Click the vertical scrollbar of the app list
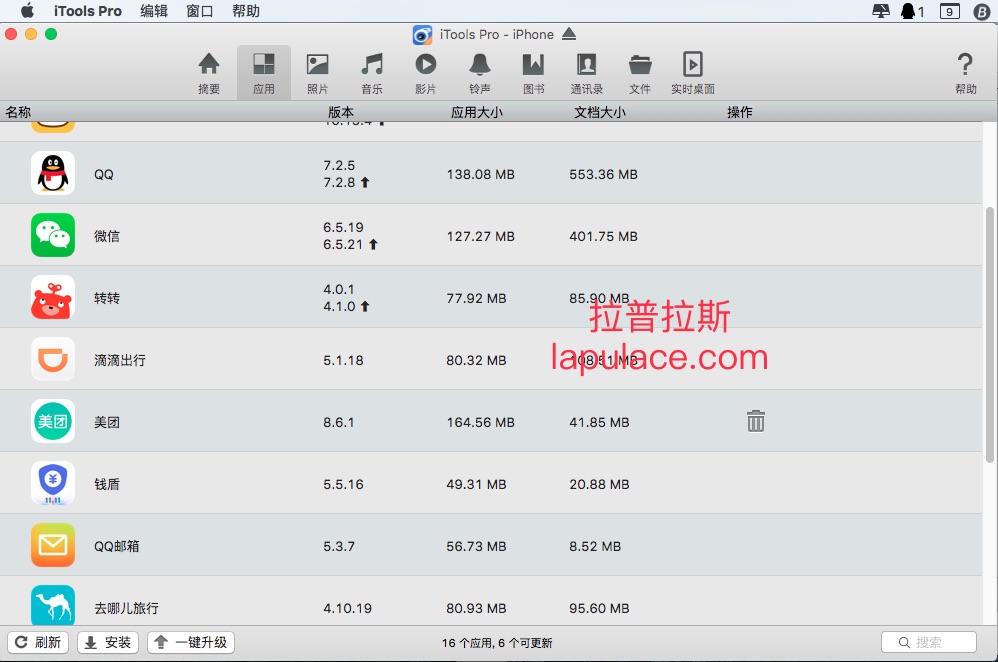The image size is (998, 662). click(x=990, y=335)
